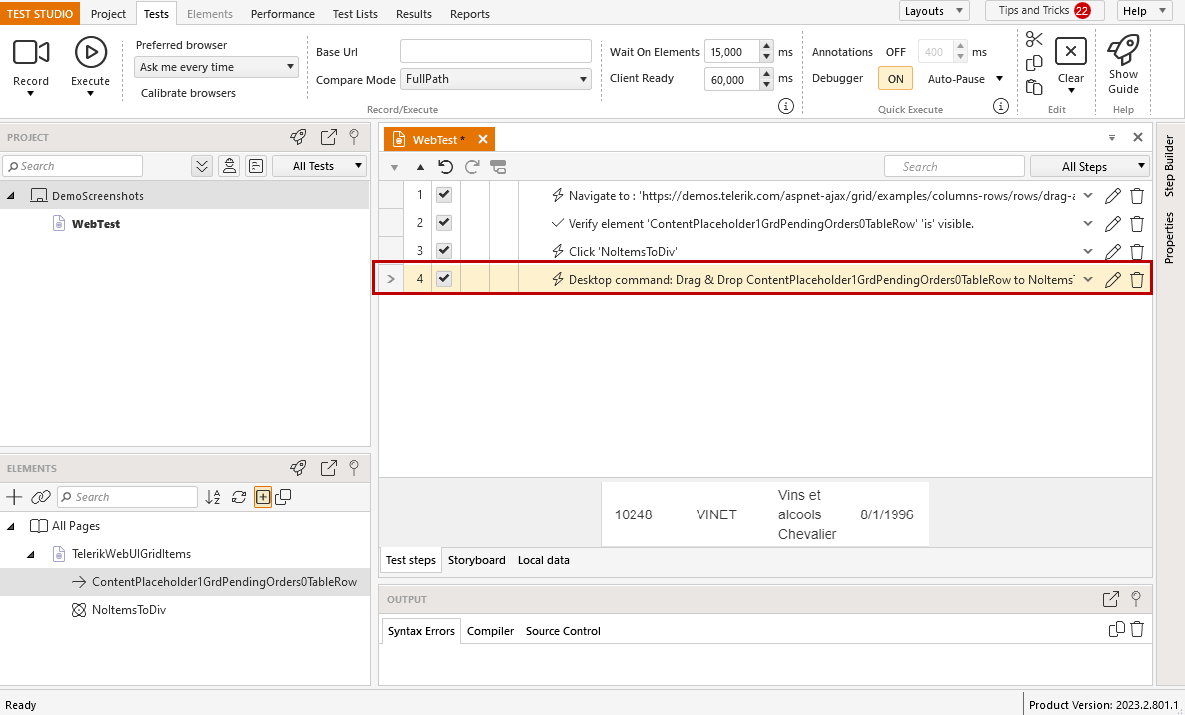Switch to the Local data tab
Viewport: 1185px width, 715px height.
543,560
